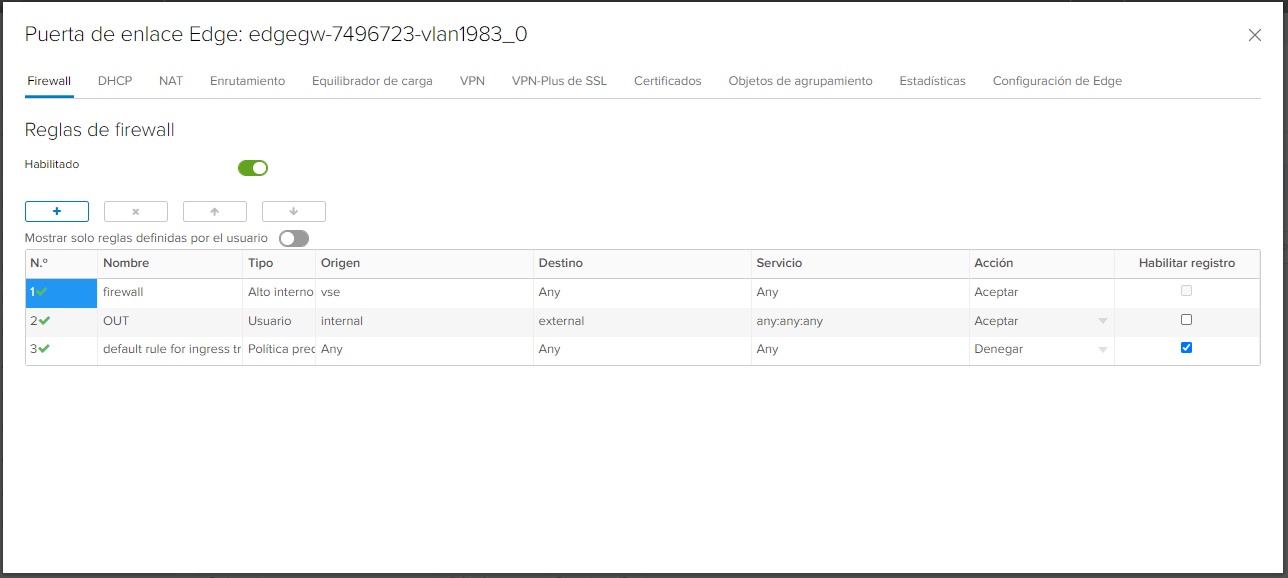The height and width of the screenshot is (578, 1288).
Task: Open the Enrutamiento tab
Action: click(247, 81)
